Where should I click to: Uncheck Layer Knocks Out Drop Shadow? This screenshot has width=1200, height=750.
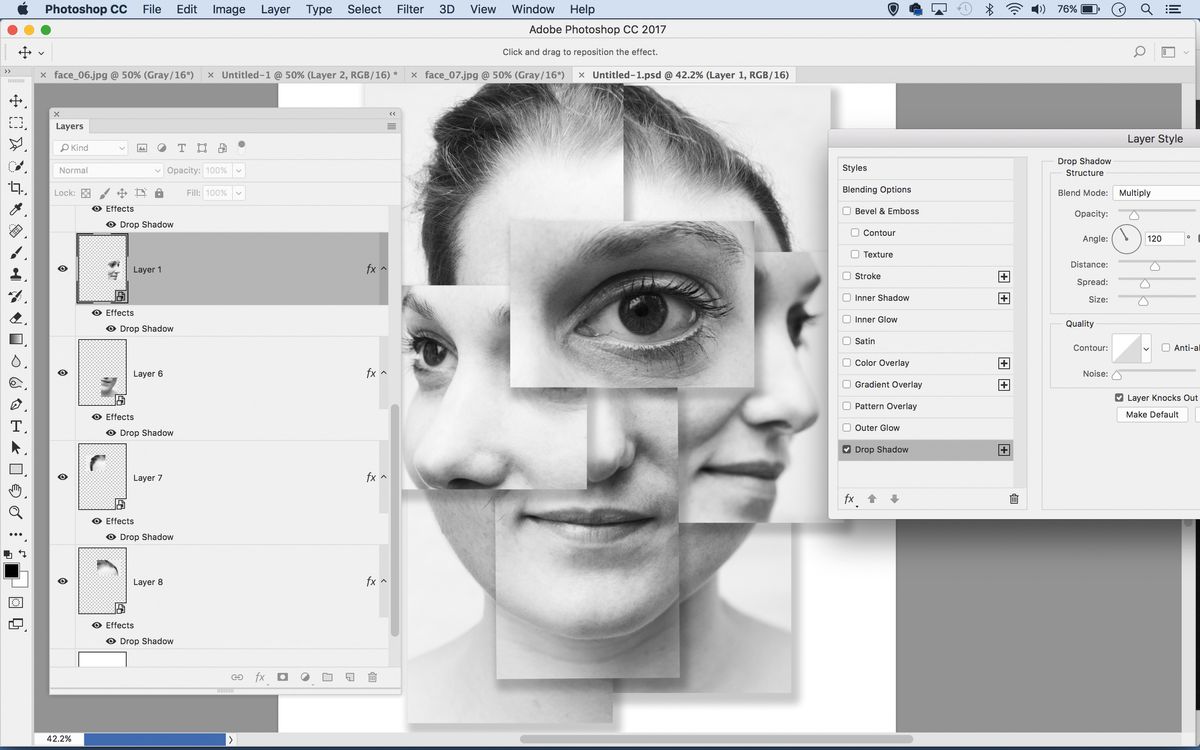1119,397
